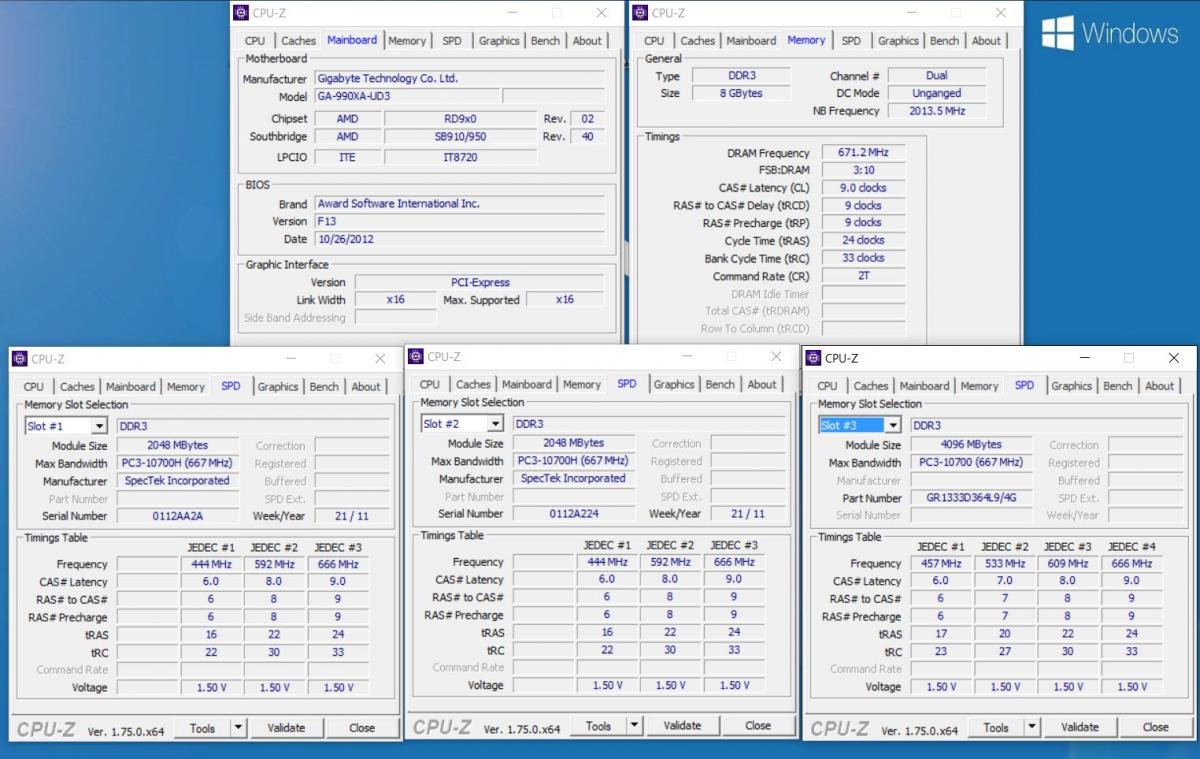Click CPU-Z icon in Slot #1 window title
The width and height of the screenshot is (1200, 759).
(19, 359)
